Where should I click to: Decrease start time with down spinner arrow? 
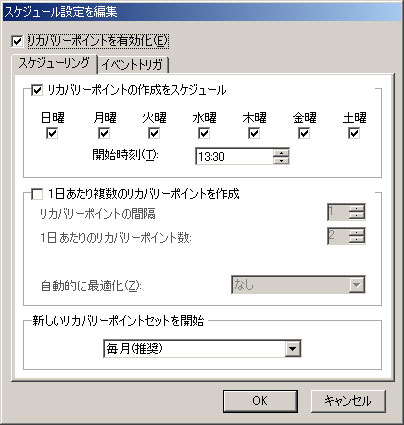tap(281, 160)
